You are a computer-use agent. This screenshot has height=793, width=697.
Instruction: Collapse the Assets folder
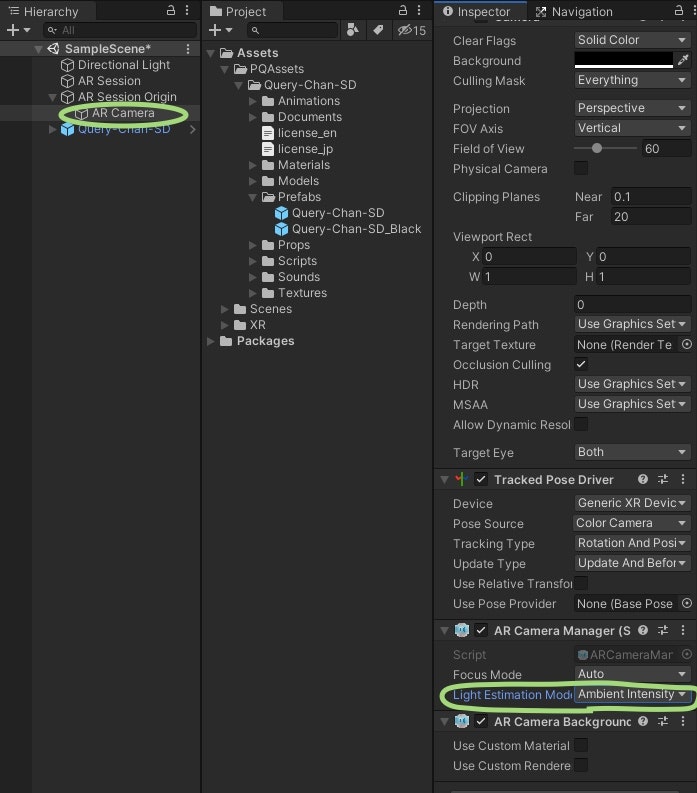[x=211, y=53]
